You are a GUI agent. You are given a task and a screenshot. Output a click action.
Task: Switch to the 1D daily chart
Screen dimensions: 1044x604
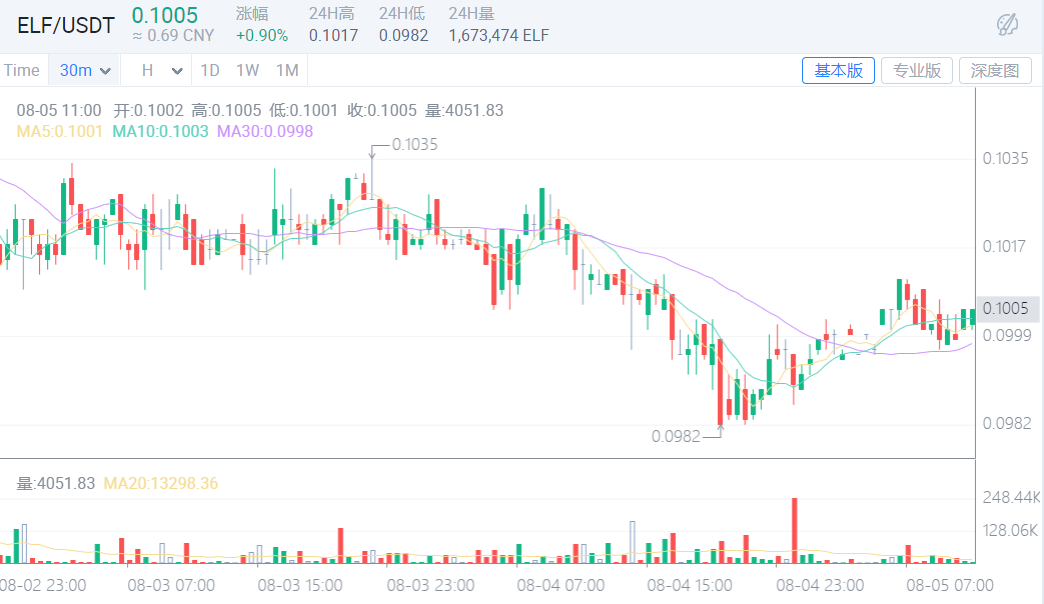[x=209, y=70]
